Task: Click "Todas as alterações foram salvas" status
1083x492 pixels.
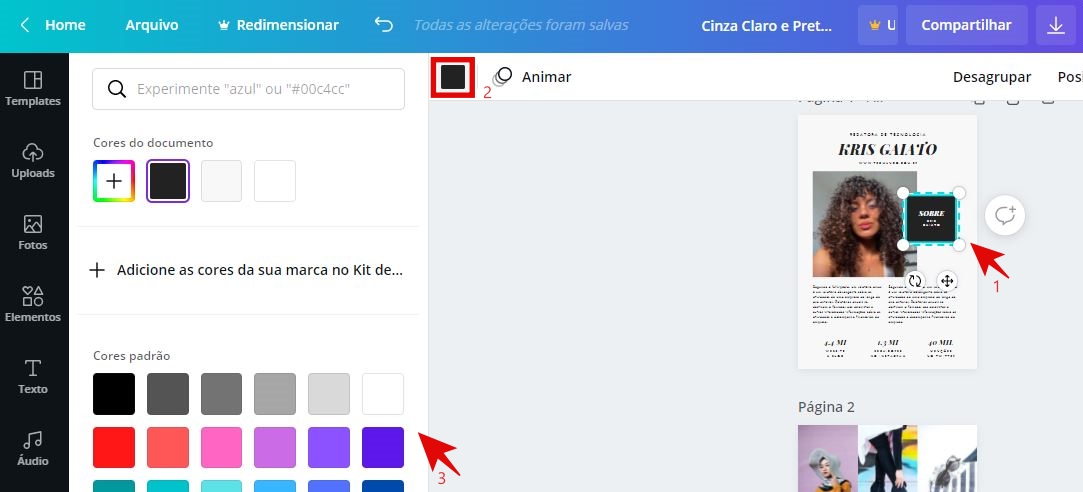Action: [521, 26]
